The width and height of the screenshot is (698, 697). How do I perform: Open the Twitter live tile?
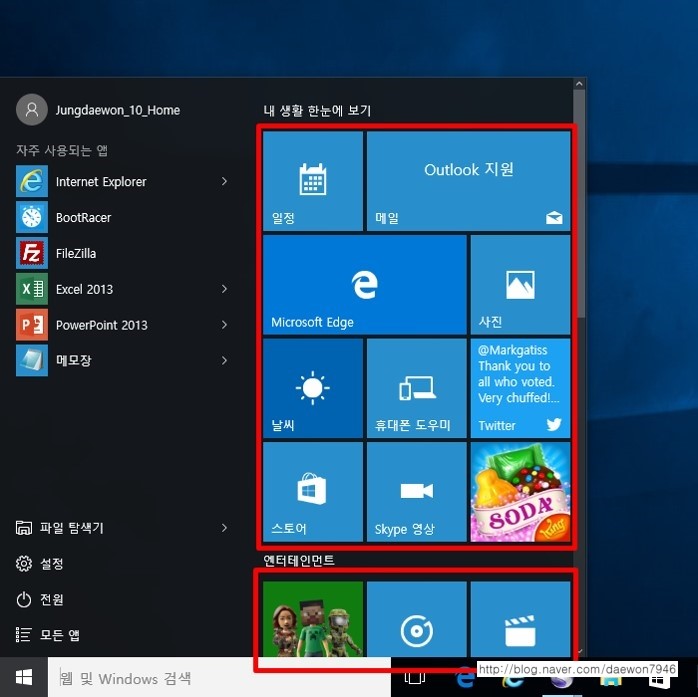point(520,388)
